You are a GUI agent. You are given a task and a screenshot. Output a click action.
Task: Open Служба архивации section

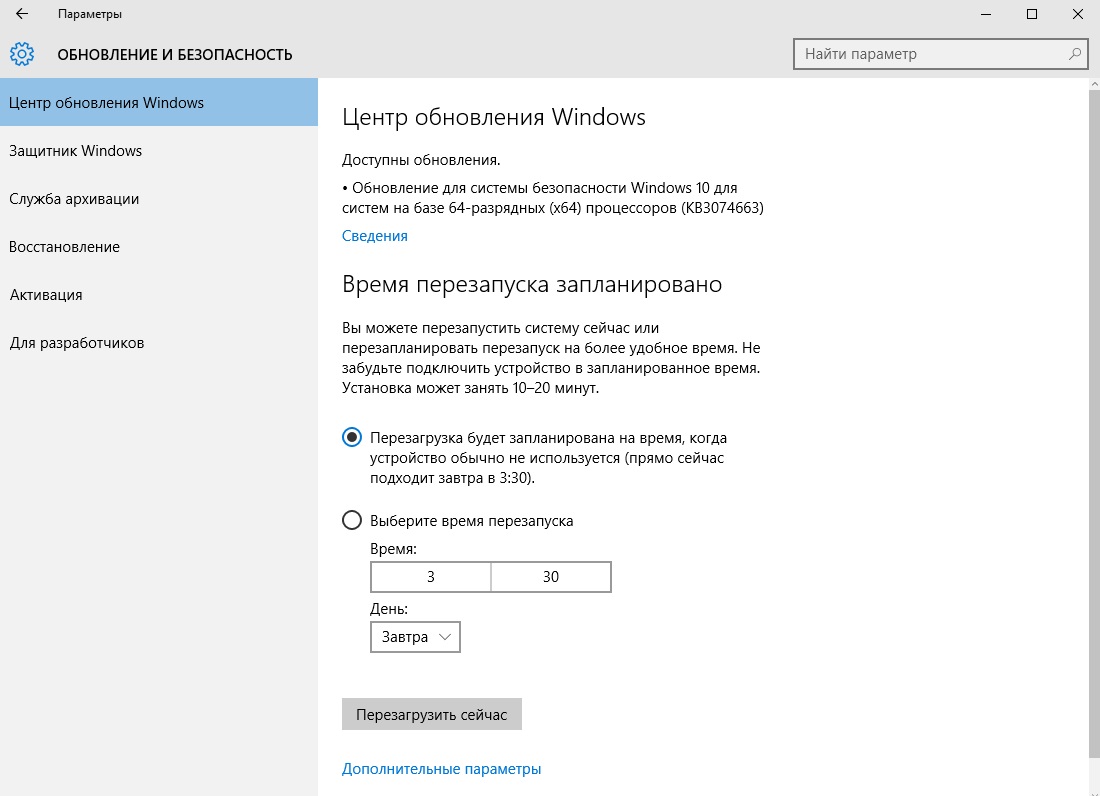coord(159,198)
